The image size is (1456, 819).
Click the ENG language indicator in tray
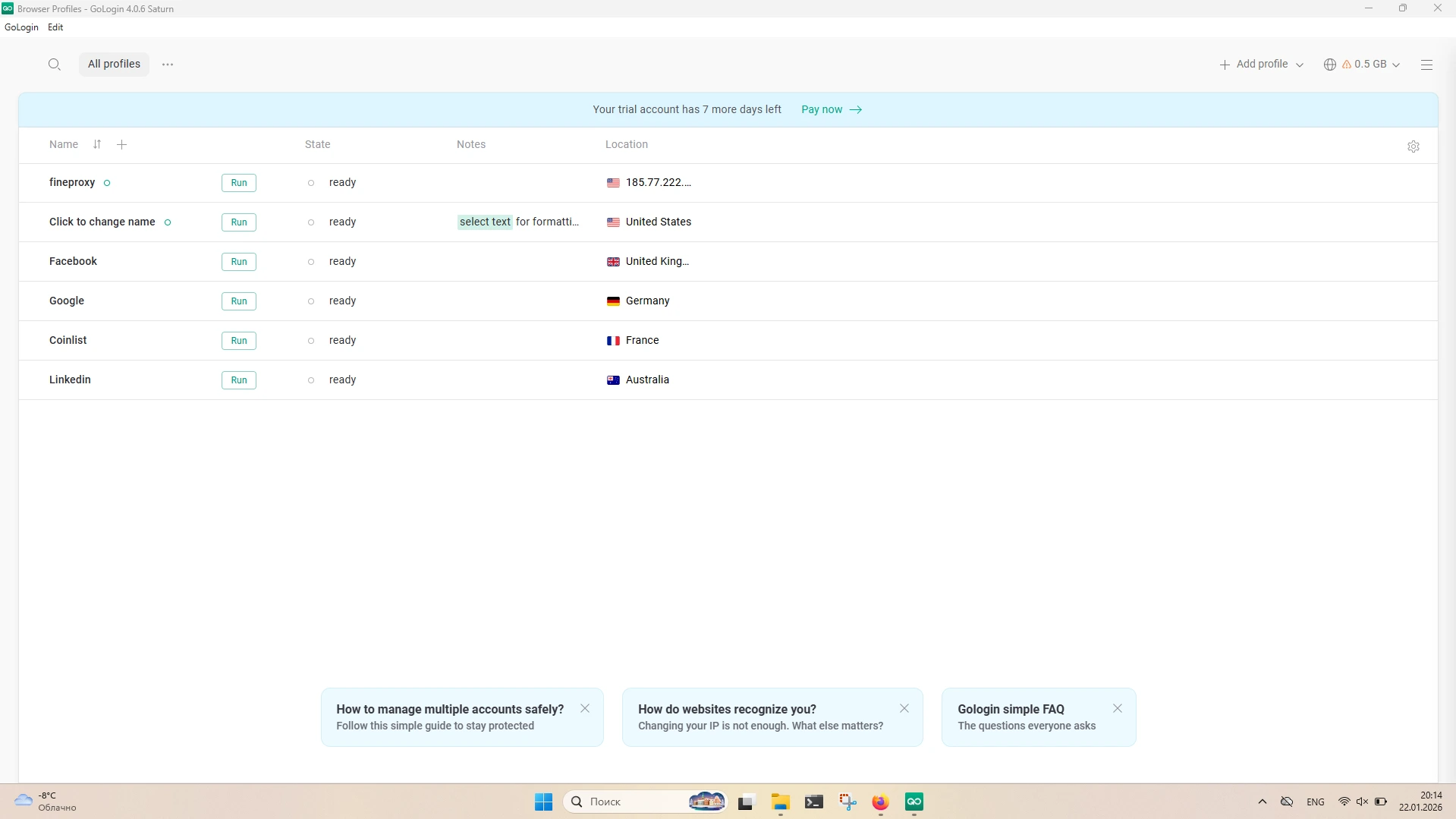(1316, 802)
